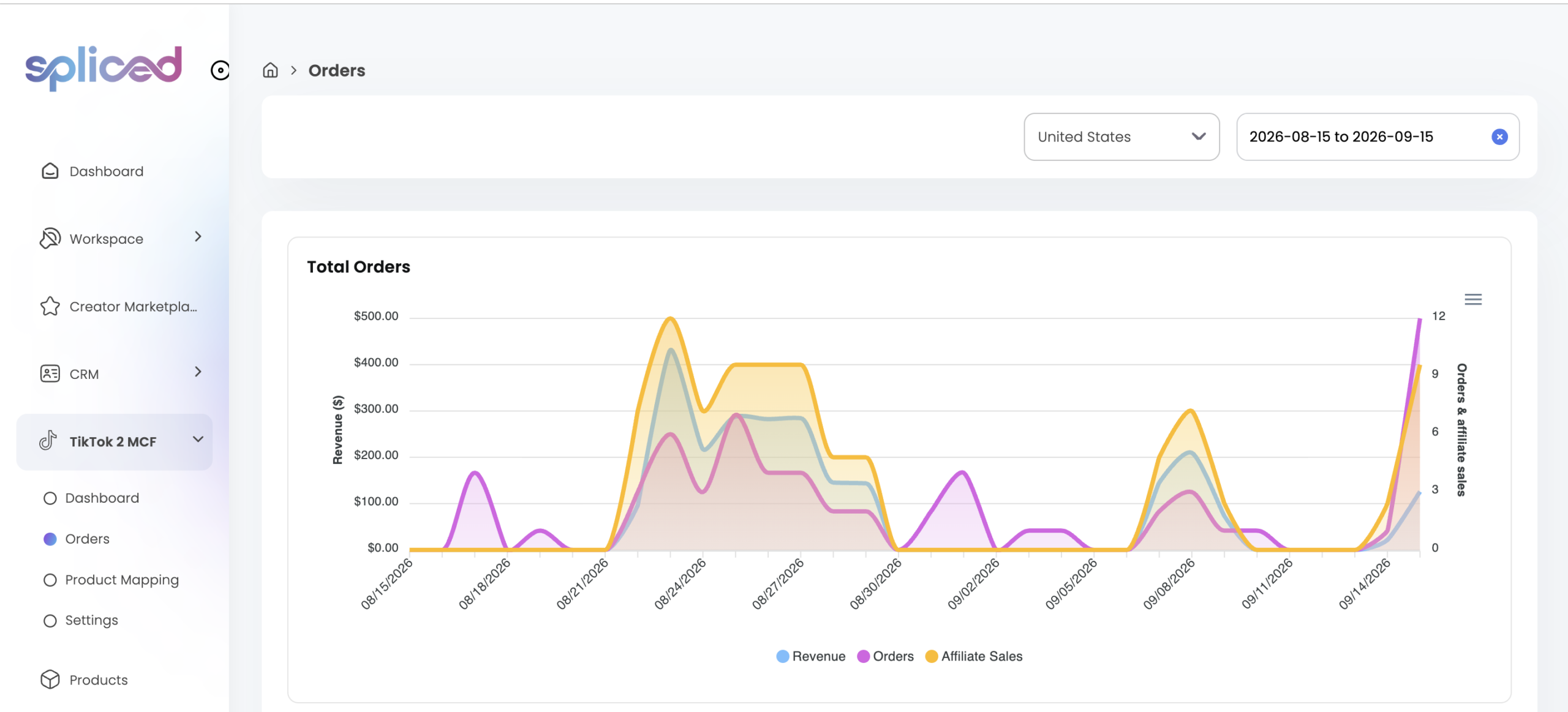This screenshot has width=1568, height=712.
Task: Click the 08/30/2026 axis label
Action: pos(876,584)
